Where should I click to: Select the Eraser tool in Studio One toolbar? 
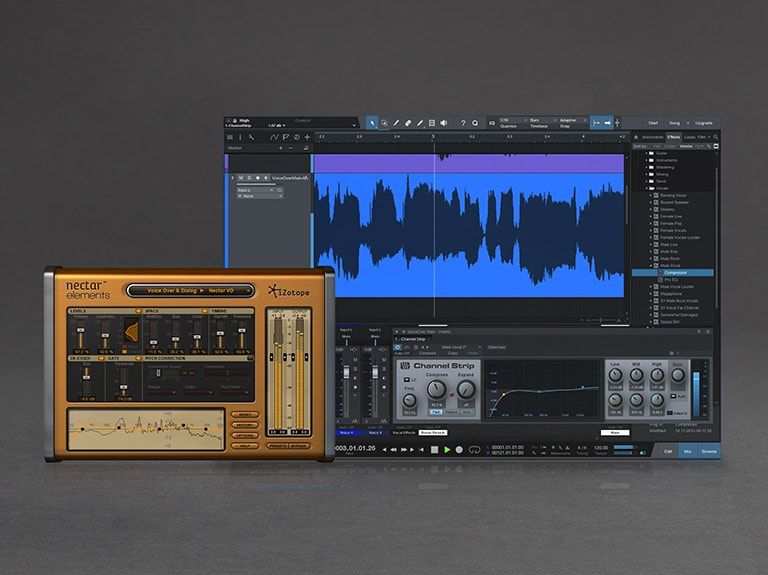coord(408,123)
